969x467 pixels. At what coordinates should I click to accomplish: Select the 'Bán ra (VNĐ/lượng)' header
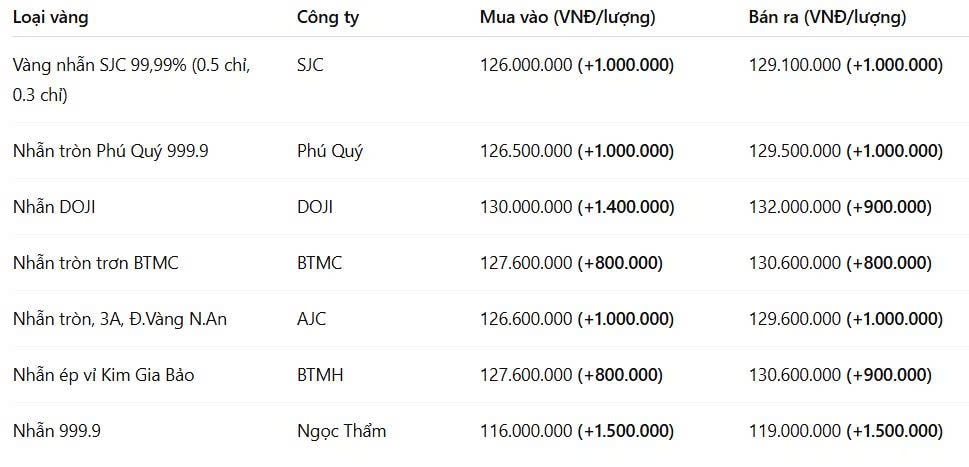(827, 18)
